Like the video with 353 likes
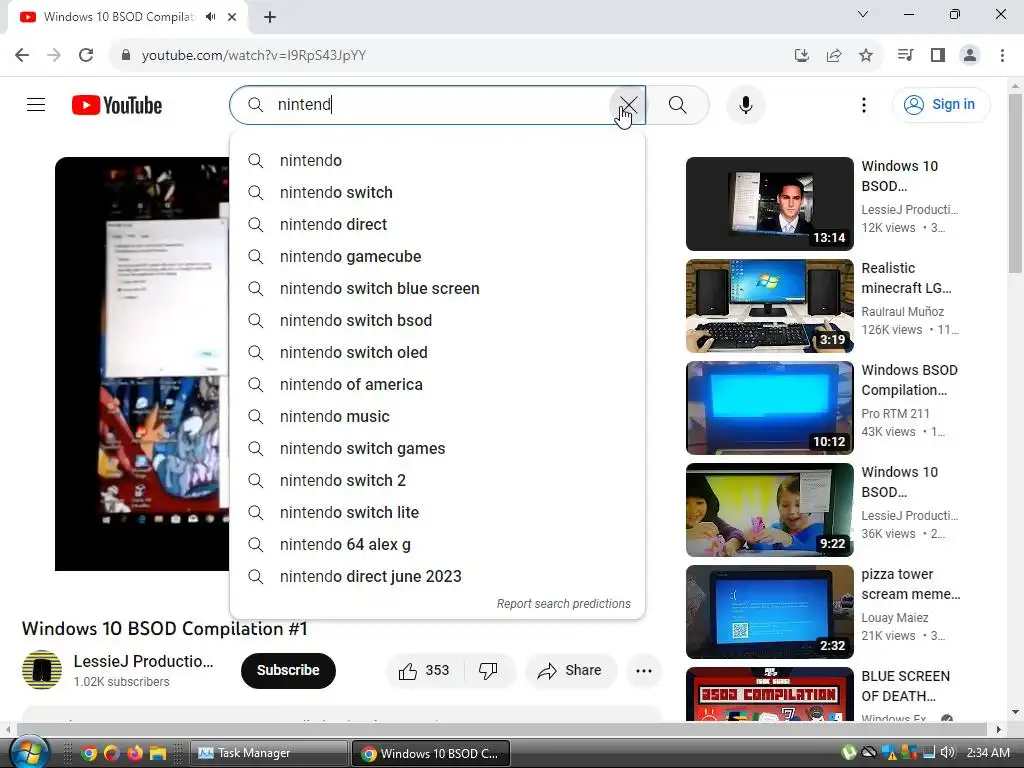This screenshot has height=768, width=1024. coord(424,671)
